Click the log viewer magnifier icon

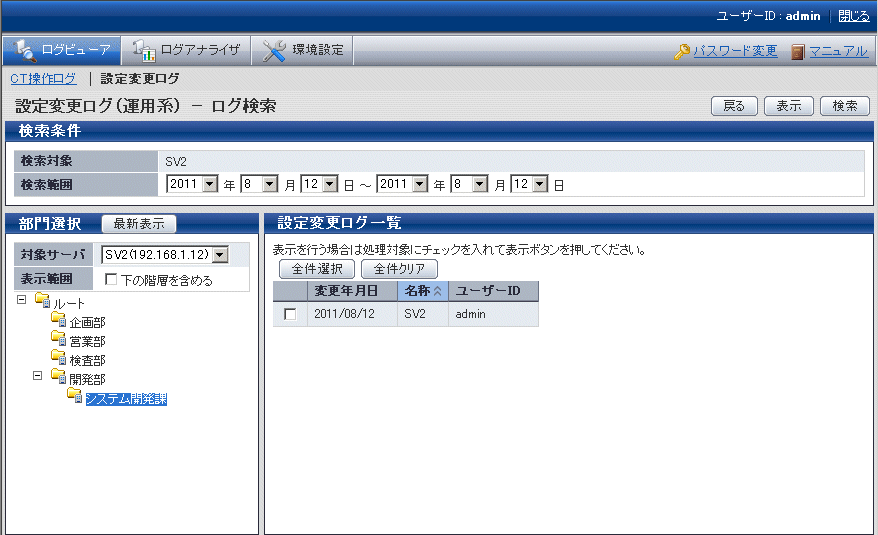coord(25,50)
